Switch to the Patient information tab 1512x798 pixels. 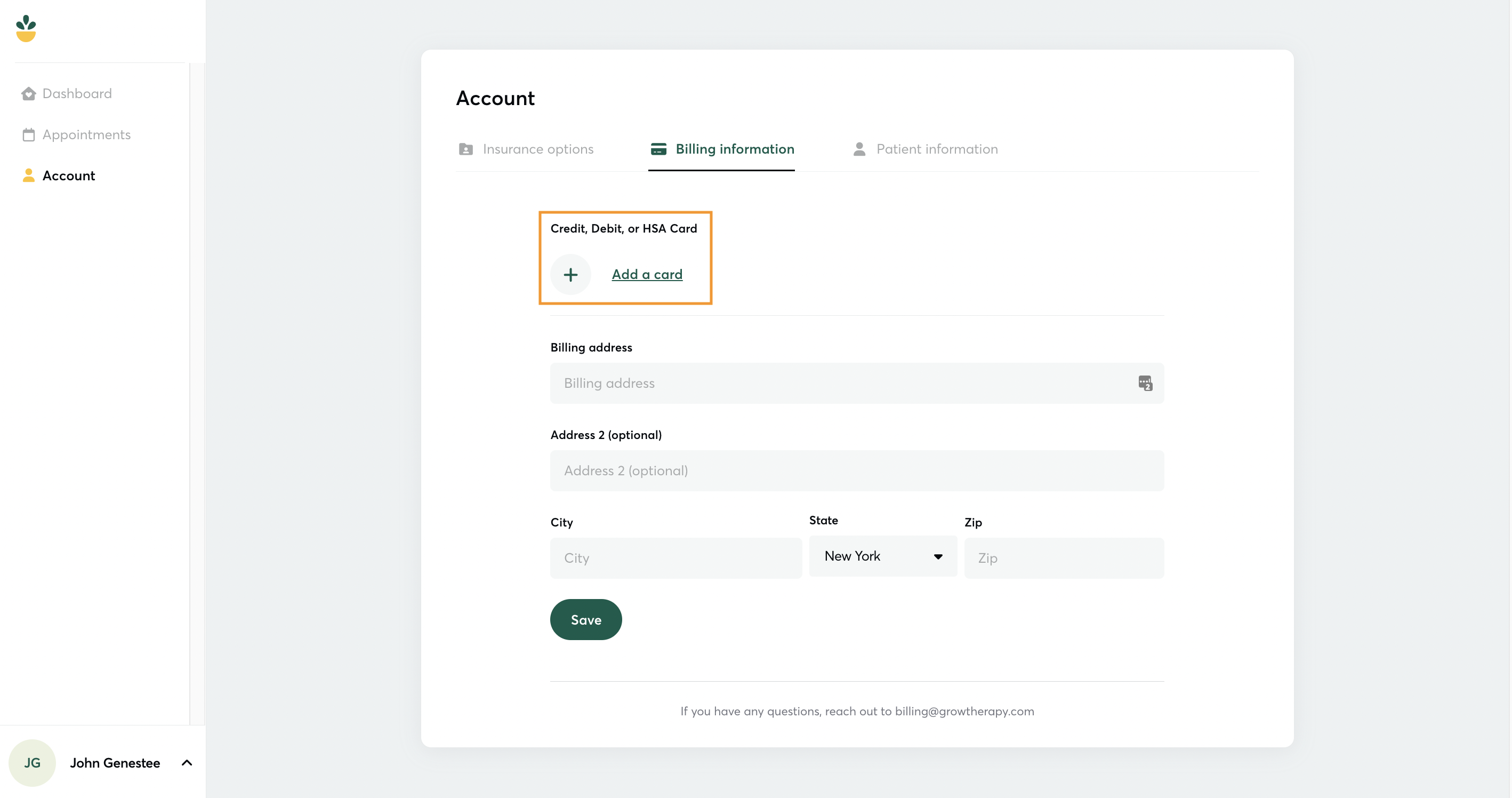(x=936, y=149)
